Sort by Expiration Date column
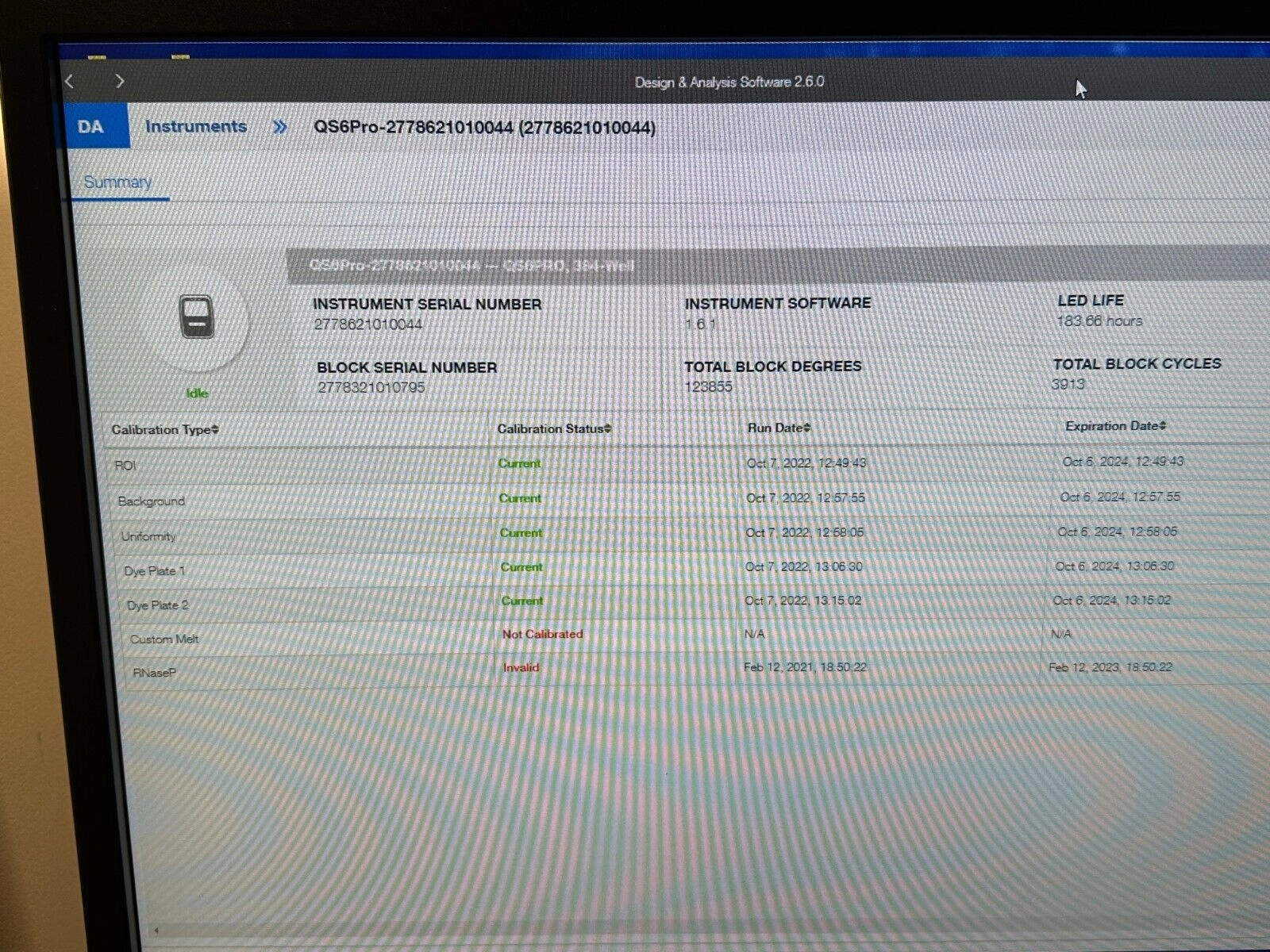Screen dimensions: 1270x952 click(1115, 426)
